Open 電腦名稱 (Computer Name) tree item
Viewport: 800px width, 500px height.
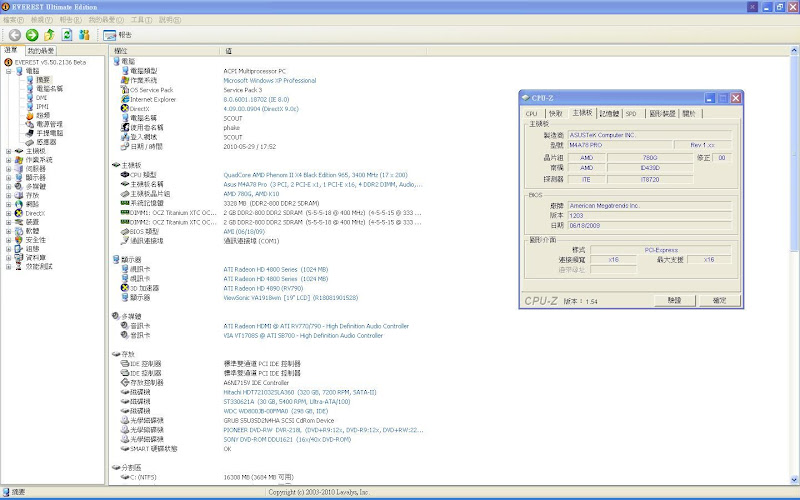(x=49, y=88)
